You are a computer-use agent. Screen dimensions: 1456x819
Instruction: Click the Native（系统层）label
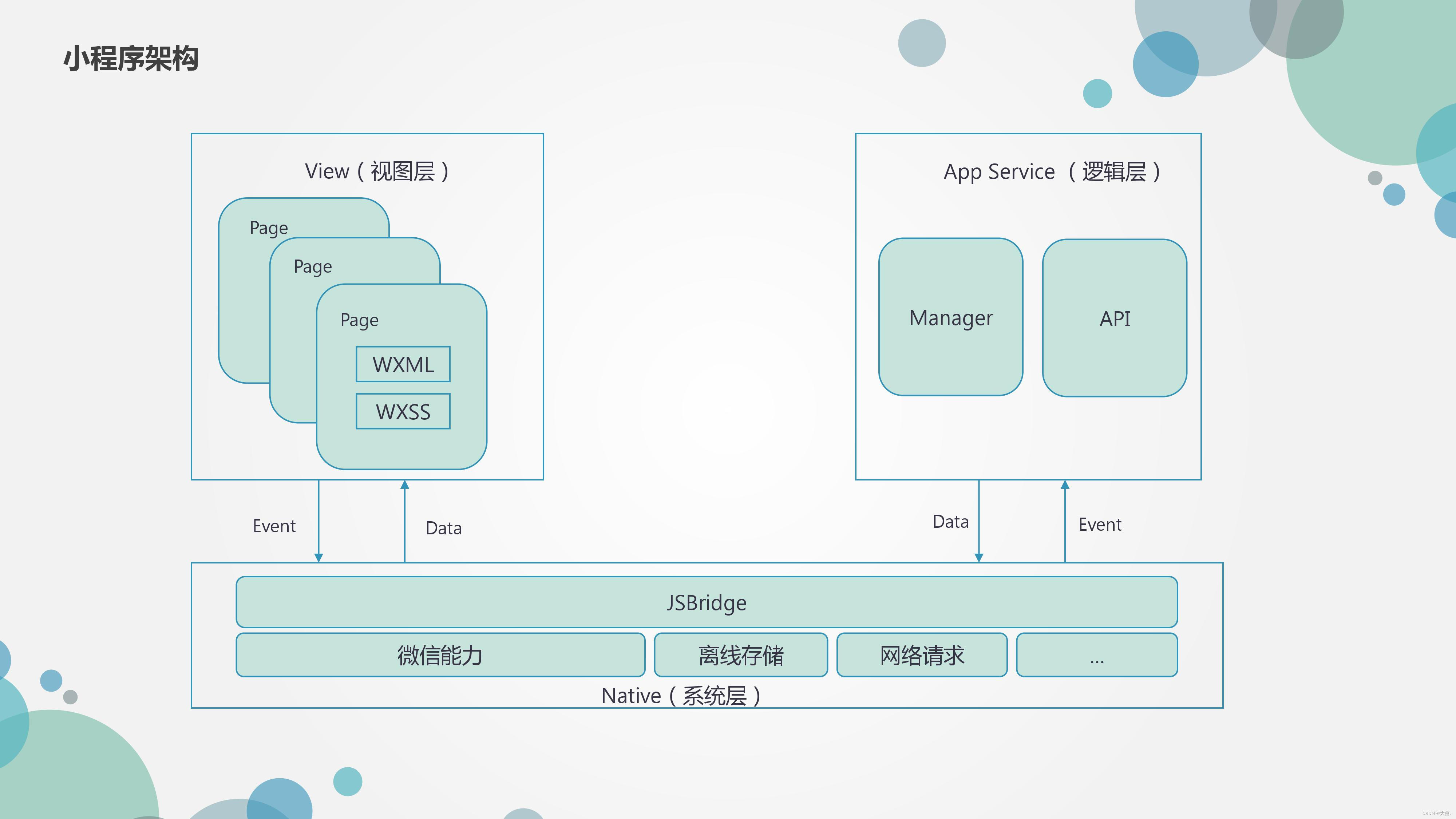681,696
